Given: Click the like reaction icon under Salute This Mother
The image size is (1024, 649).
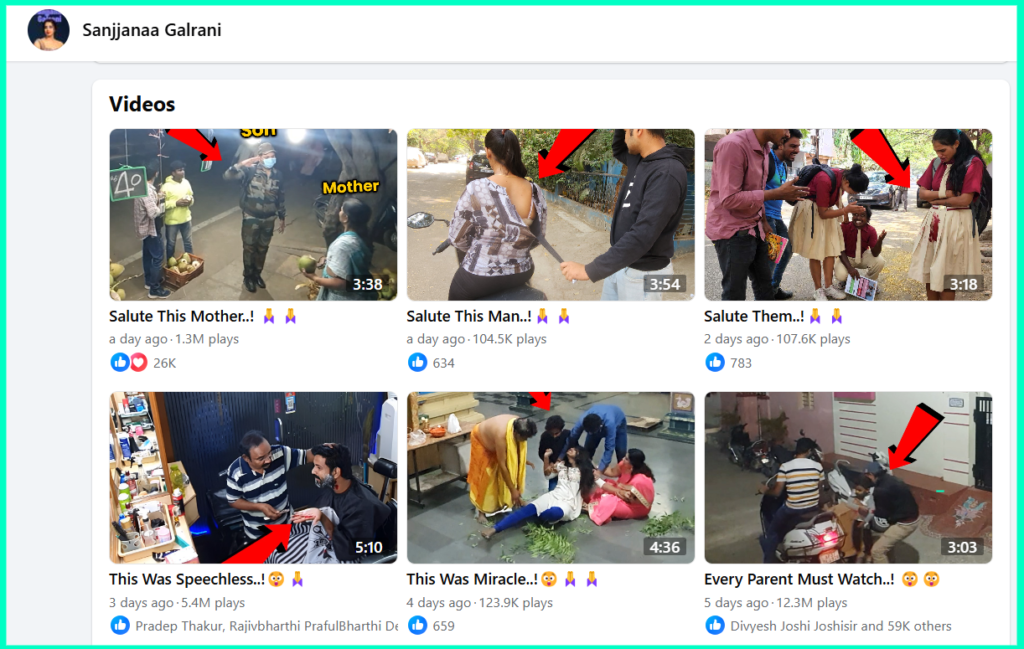Looking at the screenshot, I should point(119,362).
